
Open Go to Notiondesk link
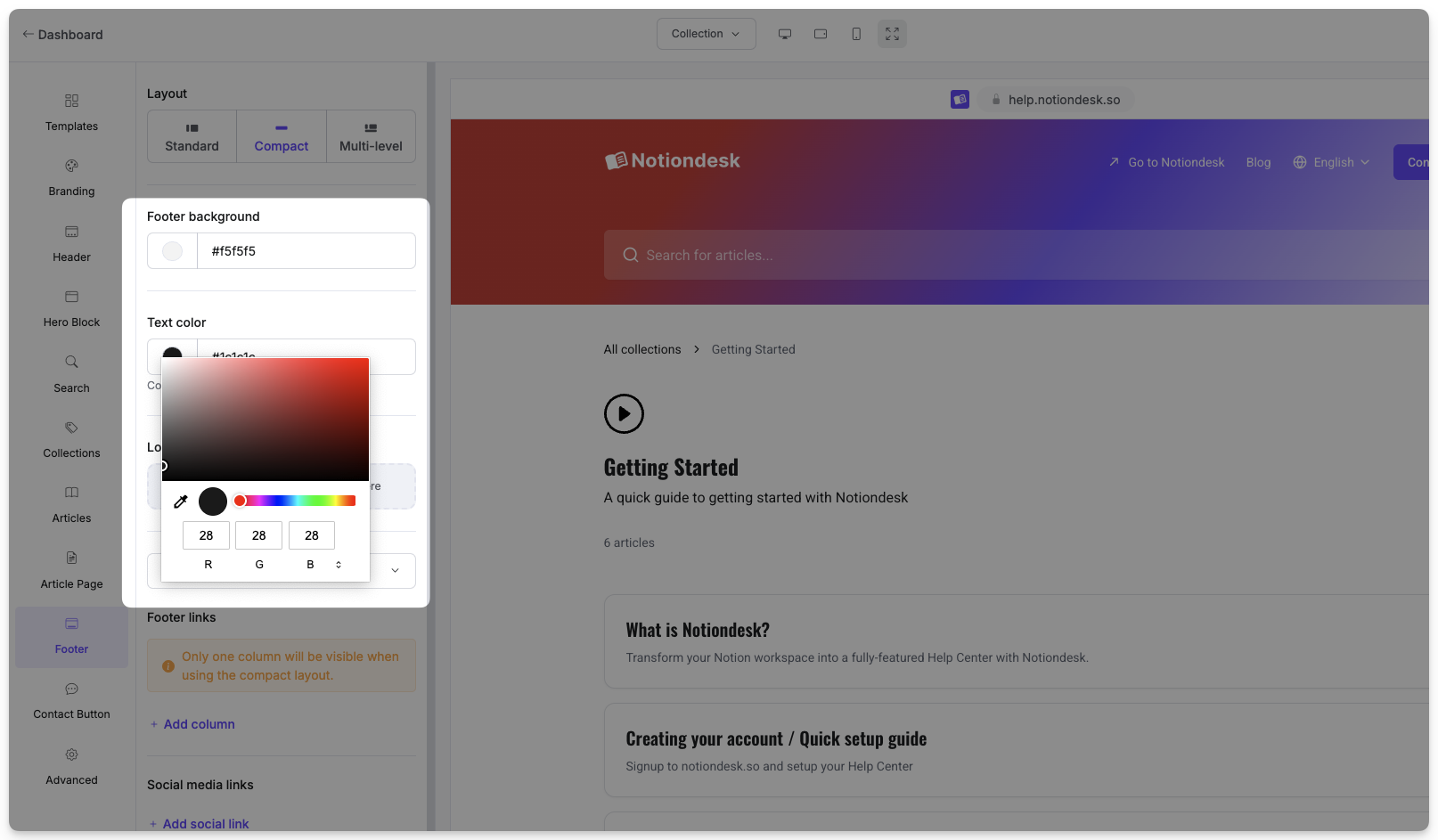point(1166,162)
